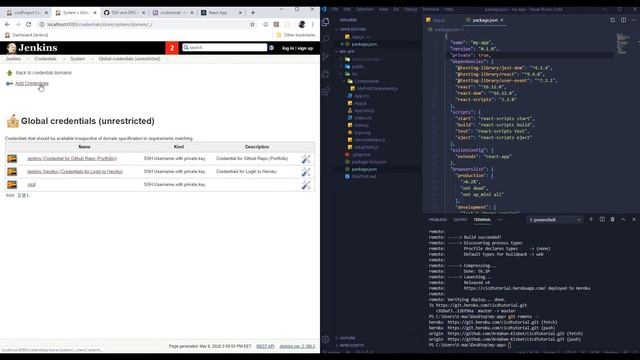Click the sign up link in Jenkins header

pyautogui.click(x=305, y=48)
